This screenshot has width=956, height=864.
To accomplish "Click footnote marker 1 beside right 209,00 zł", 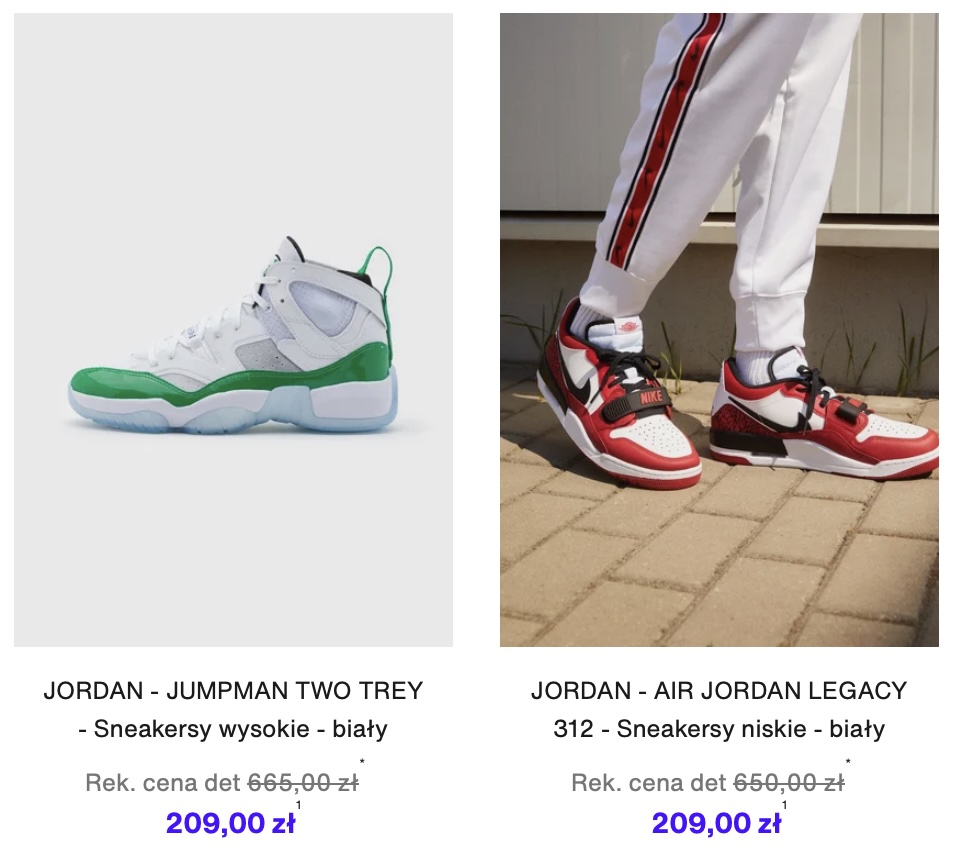I will pyautogui.click(x=785, y=805).
